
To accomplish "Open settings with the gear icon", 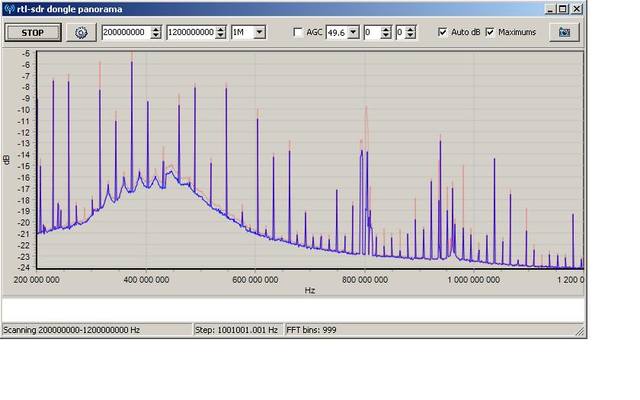I will coord(82,32).
